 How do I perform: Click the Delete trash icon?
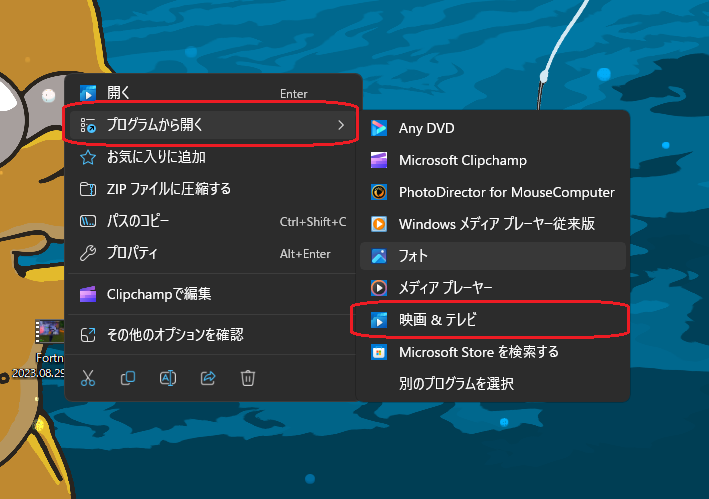248,378
